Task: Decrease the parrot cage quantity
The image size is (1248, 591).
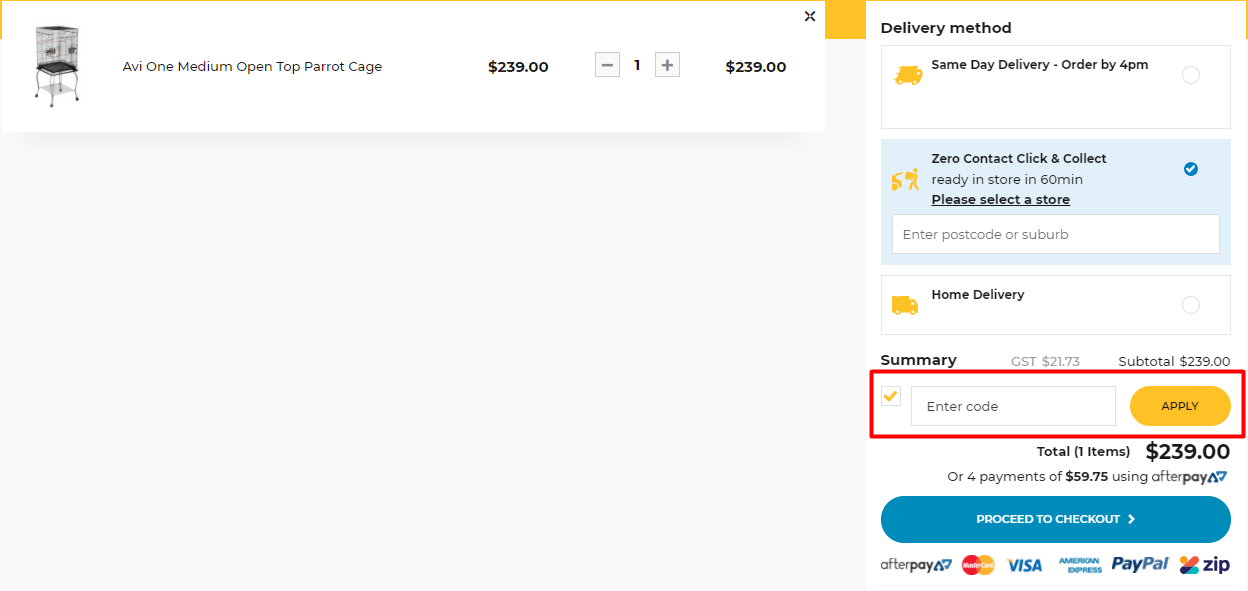Action: 607,64
